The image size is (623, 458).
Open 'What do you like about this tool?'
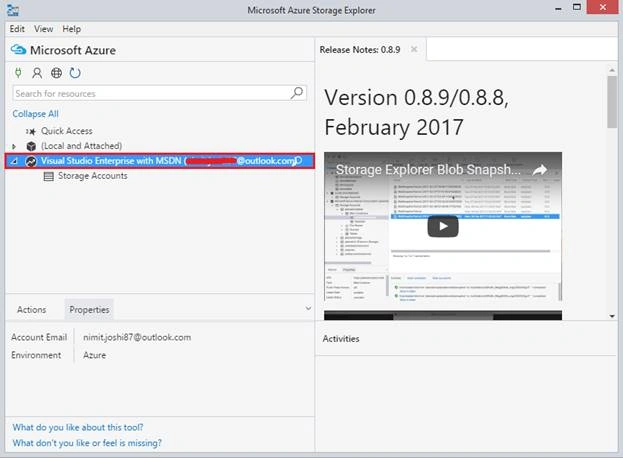[78, 427]
